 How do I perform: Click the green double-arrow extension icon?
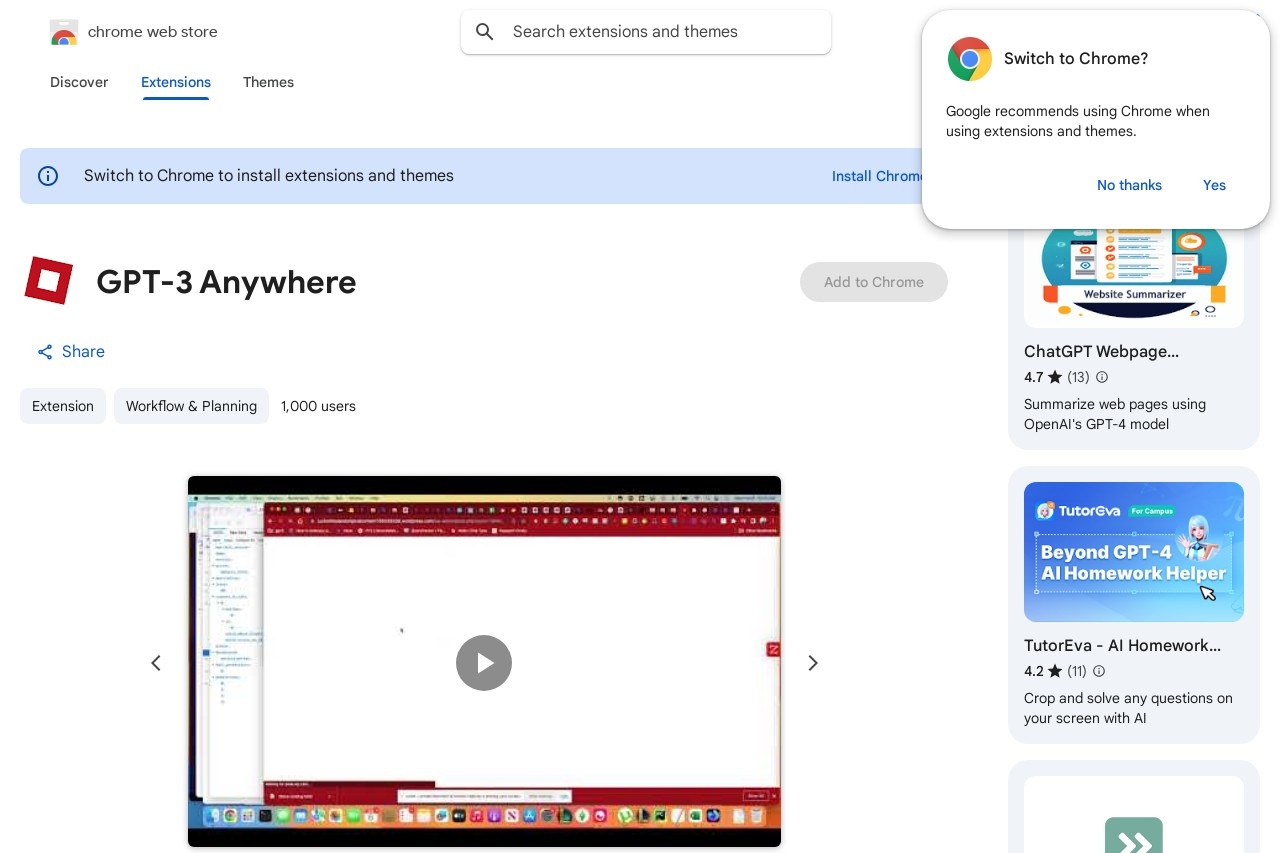tap(1134, 836)
